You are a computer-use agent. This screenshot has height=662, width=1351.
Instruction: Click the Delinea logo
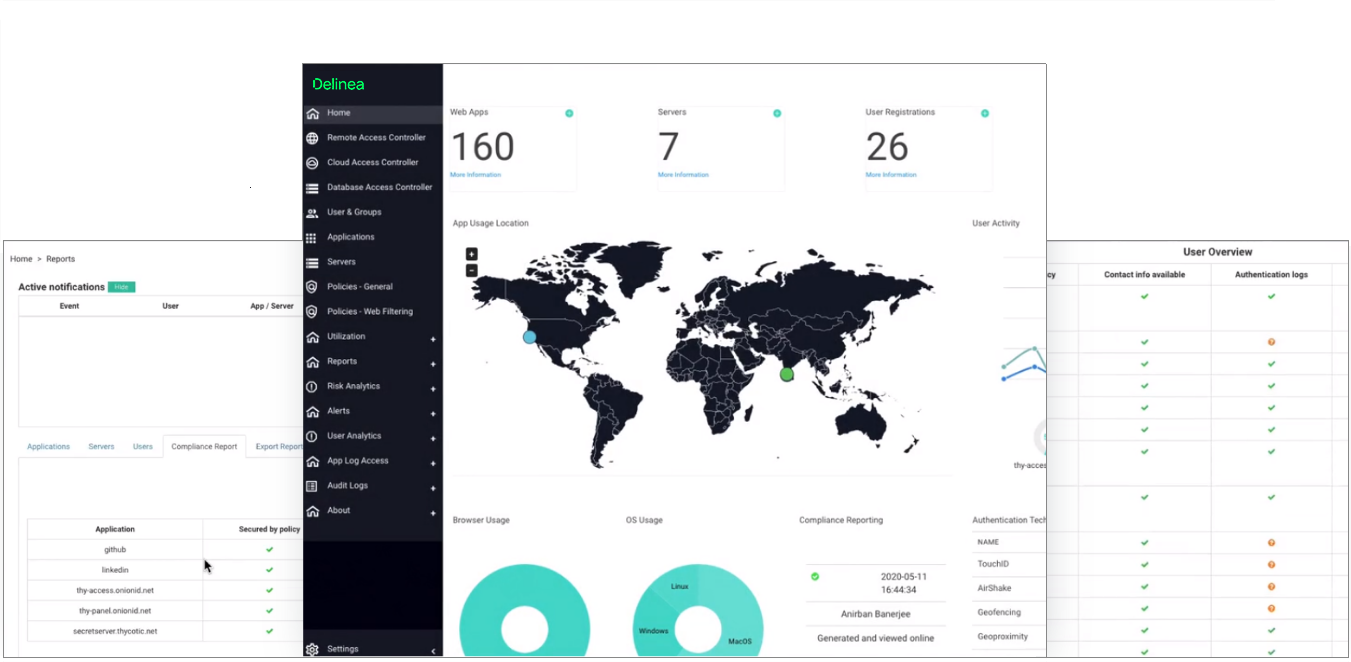pyautogui.click(x=339, y=84)
